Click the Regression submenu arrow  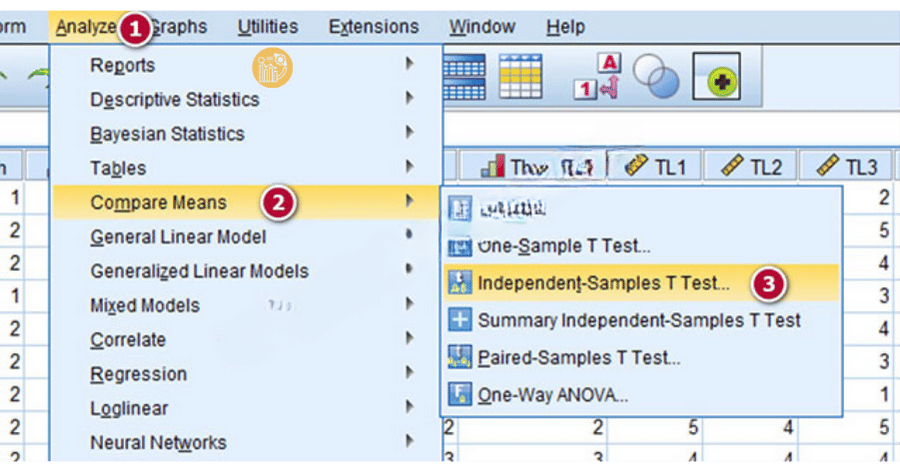409,372
